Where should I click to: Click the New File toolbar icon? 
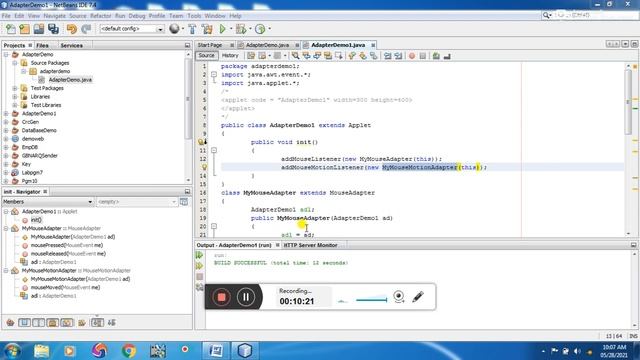(11, 29)
